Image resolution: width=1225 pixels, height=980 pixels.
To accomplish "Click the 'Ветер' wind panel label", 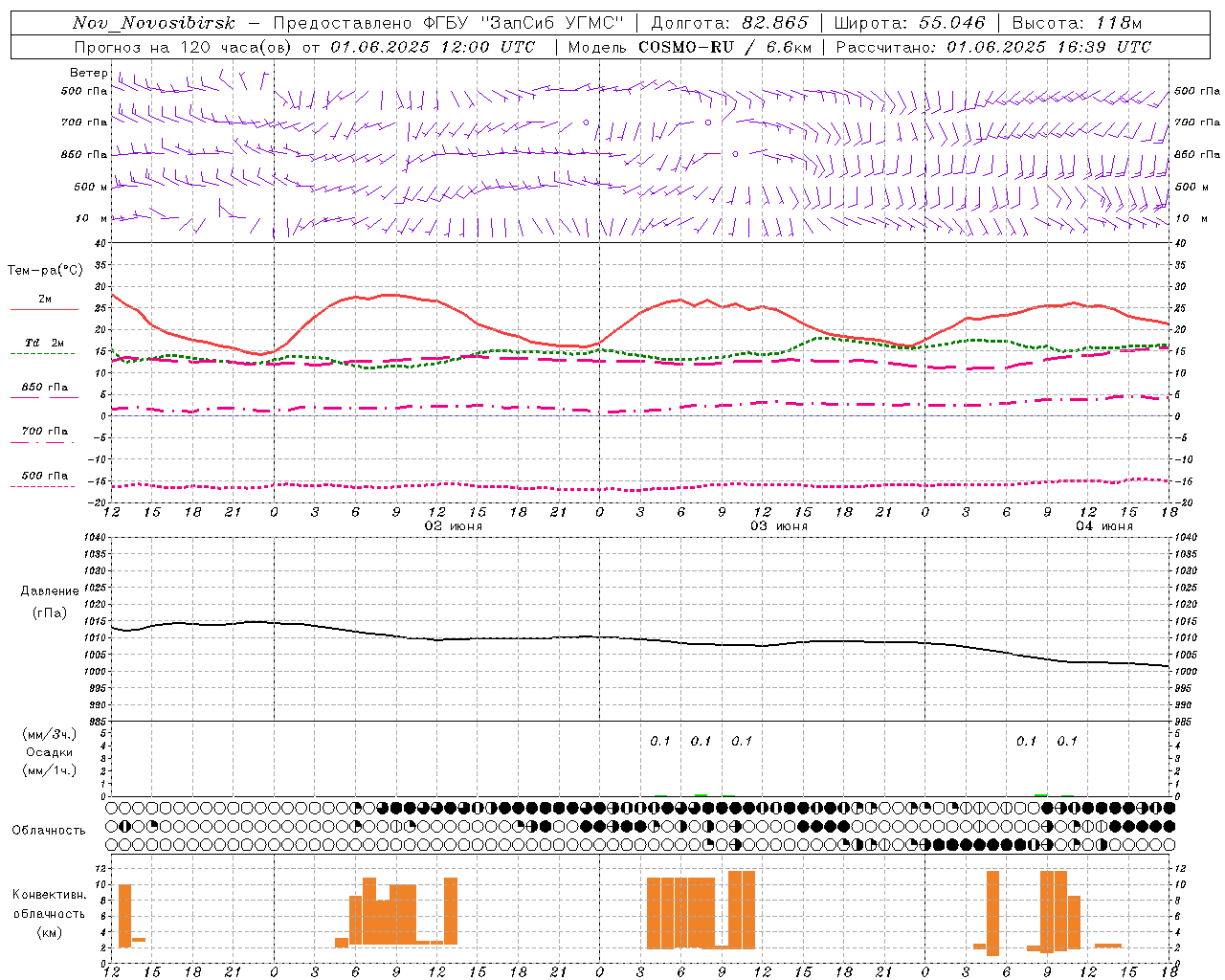I will click(89, 73).
